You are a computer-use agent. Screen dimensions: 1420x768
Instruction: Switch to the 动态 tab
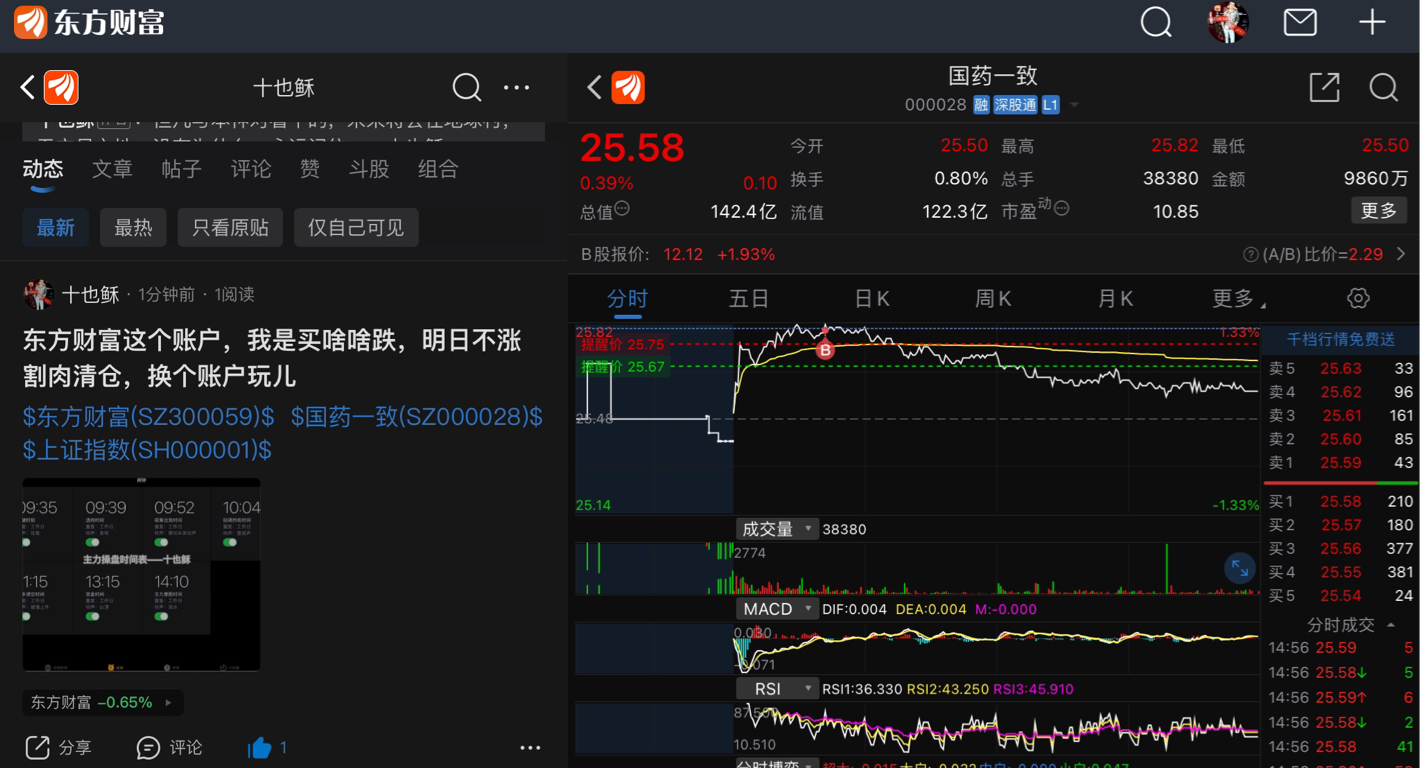[43, 169]
